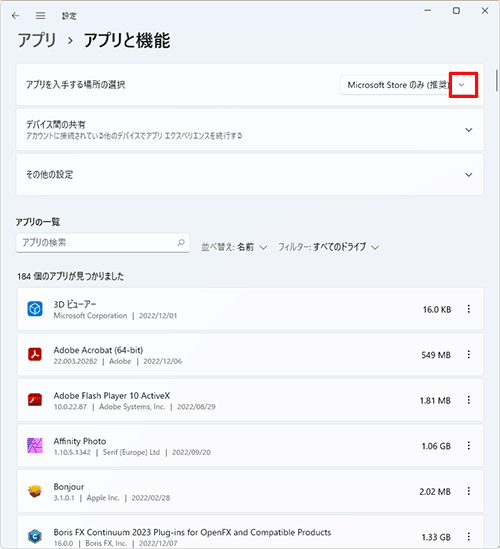Click the 3D ビューアー app icon

click(35, 309)
